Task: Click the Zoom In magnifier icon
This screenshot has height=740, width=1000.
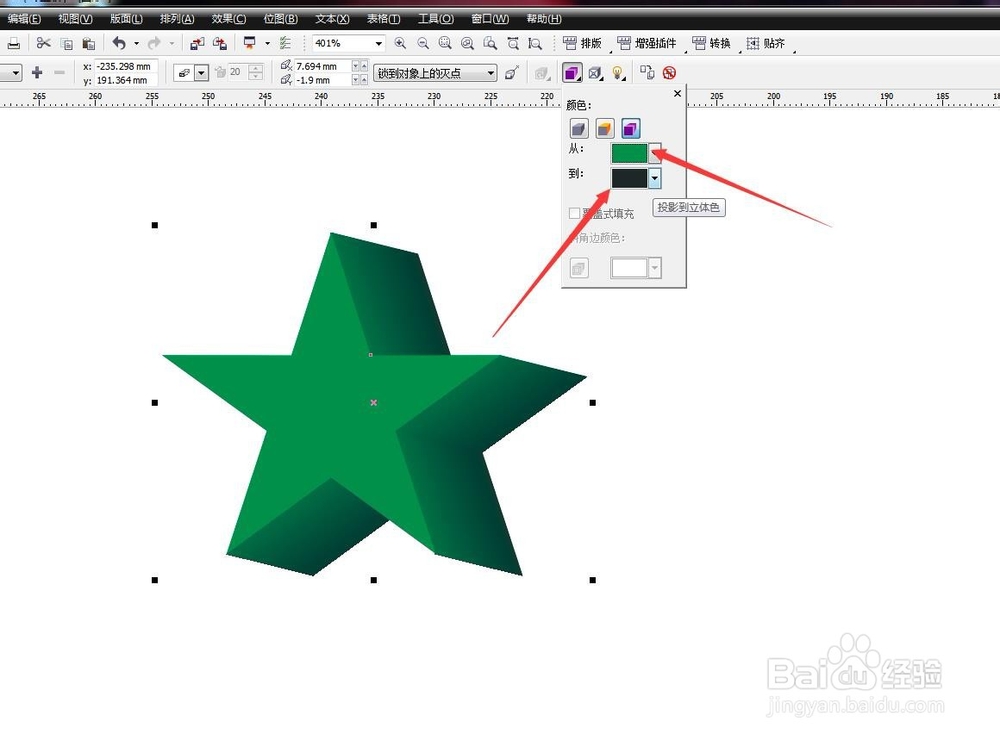Action: (402, 43)
